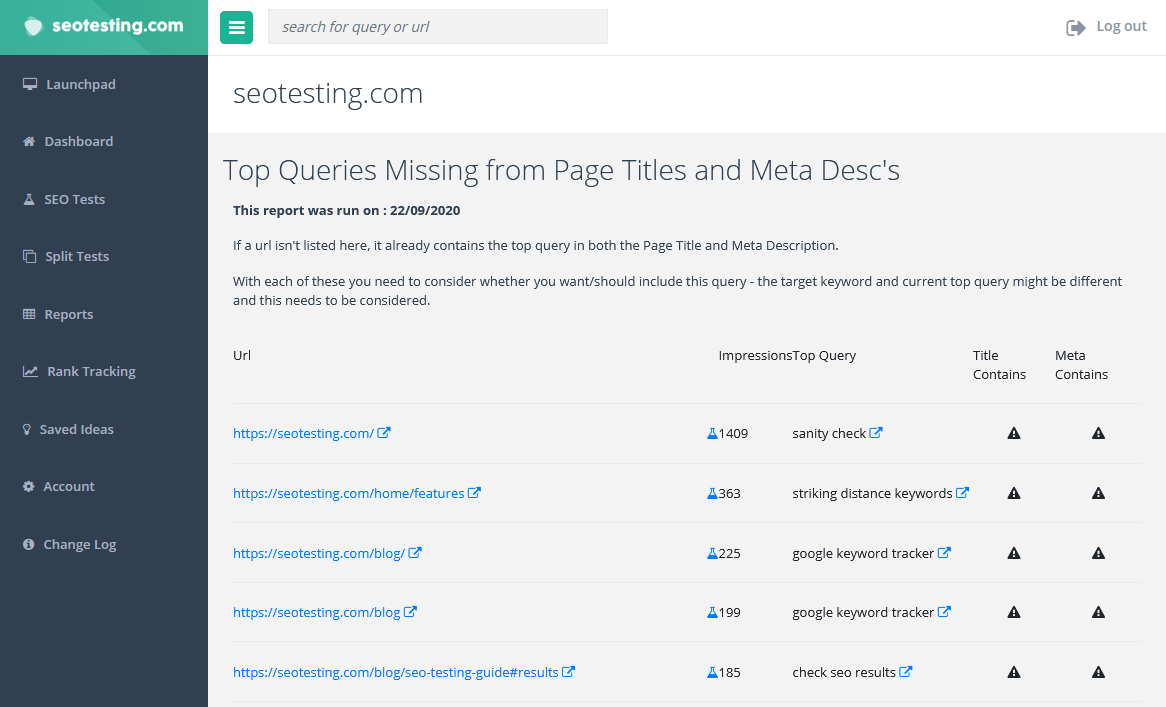Click Meta Contains warning icon in 199 impressions row

[x=1098, y=613]
